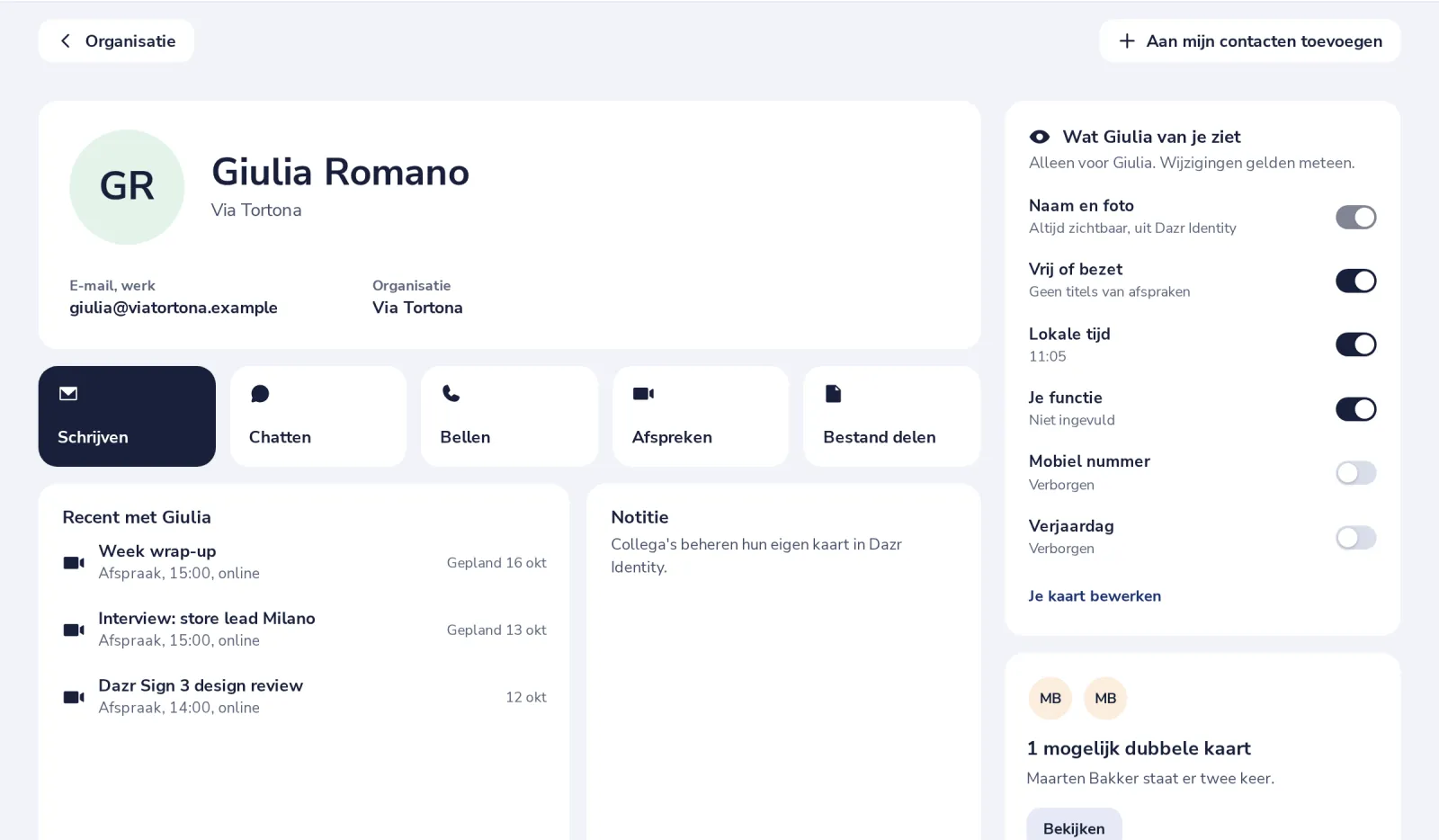
Task: Click the Bekijken button for duplicate card
Action: click(1074, 826)
